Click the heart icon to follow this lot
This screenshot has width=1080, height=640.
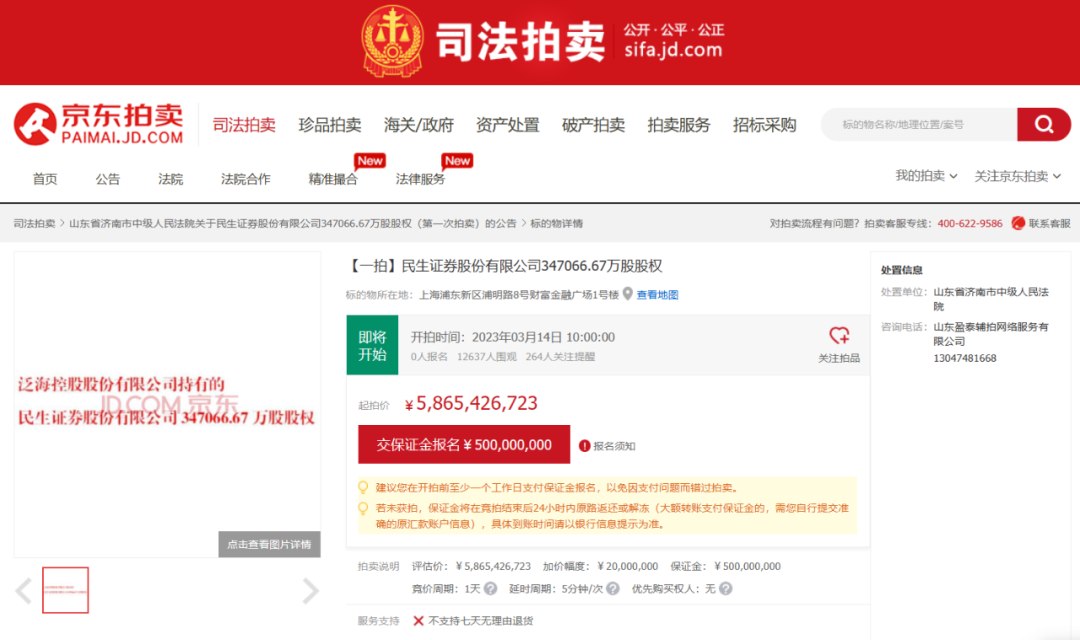point(839,336)
